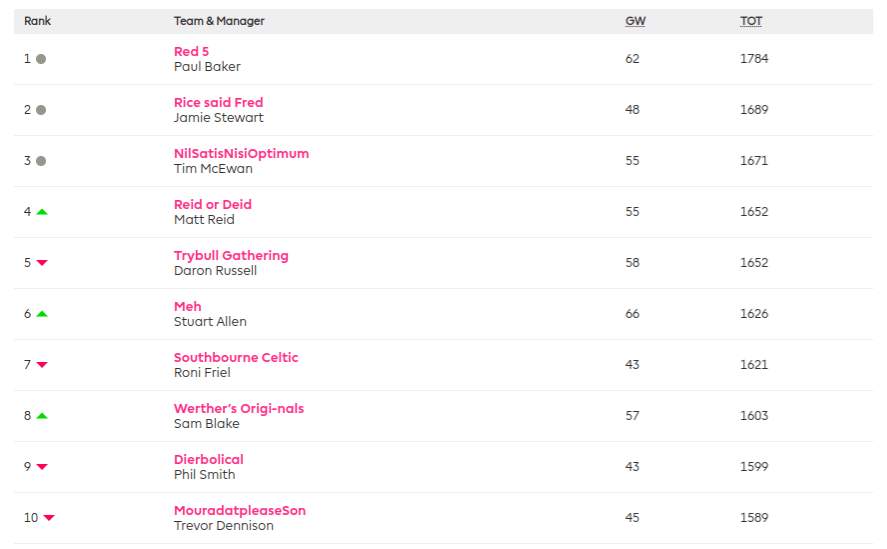Viewport: 887px width, 549px height.
Task: Open the Red 5 team page
Action: 191,51
